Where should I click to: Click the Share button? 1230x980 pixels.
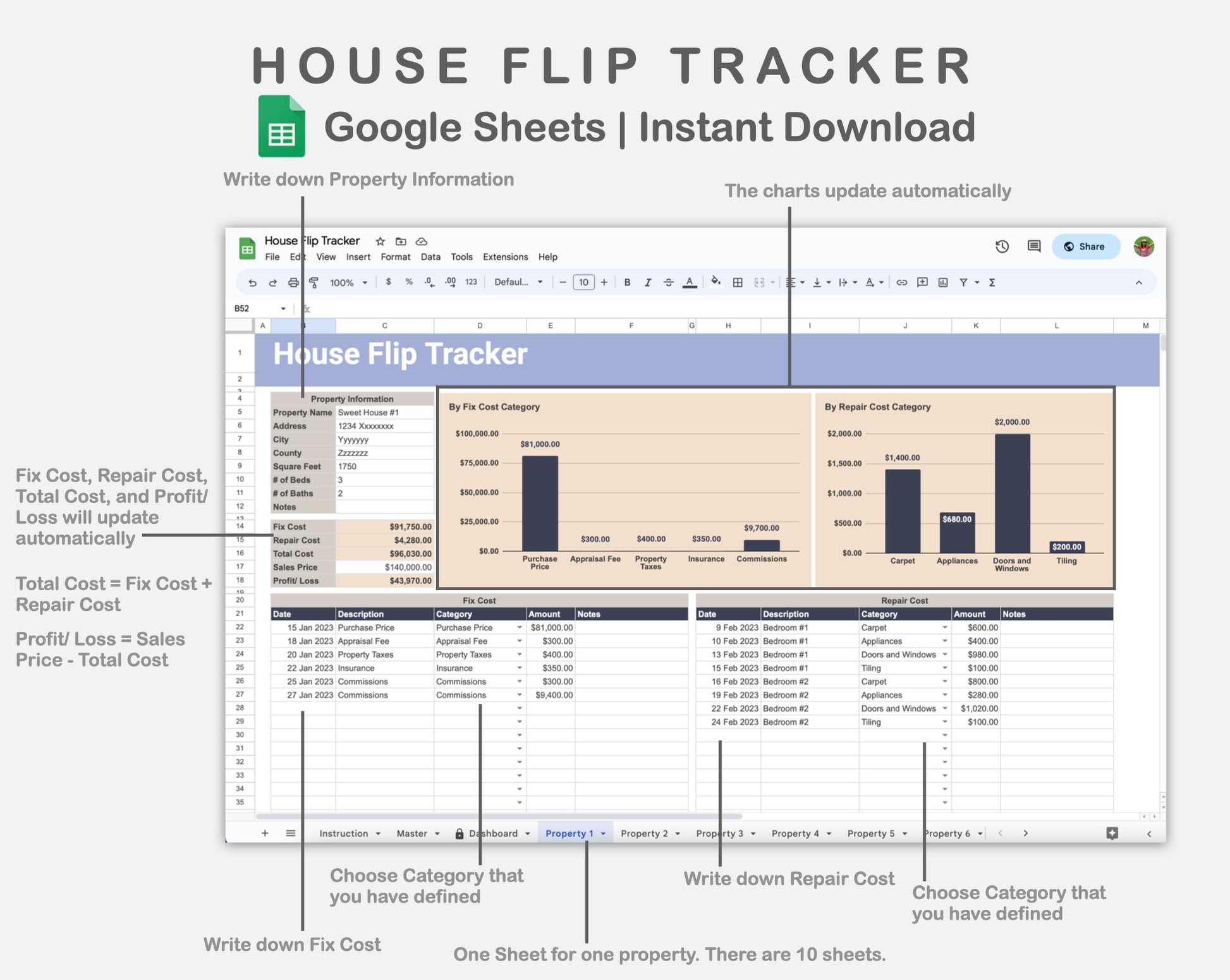point(1085,246)
